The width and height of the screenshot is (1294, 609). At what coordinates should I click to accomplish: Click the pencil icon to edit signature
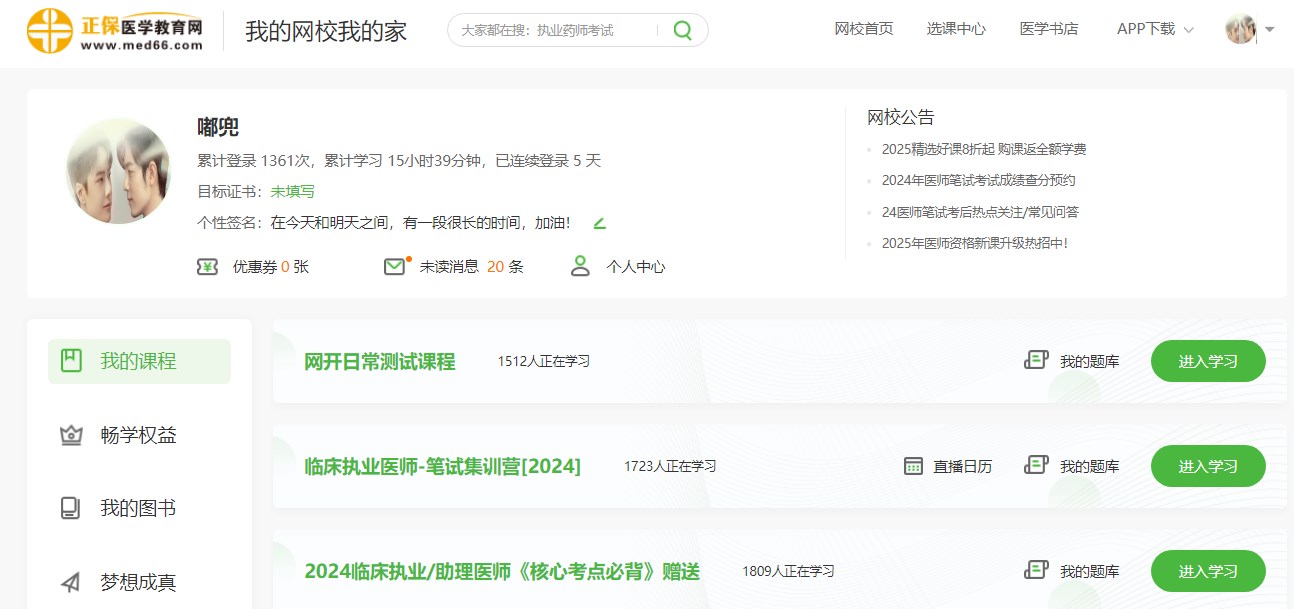pos(600,223)
